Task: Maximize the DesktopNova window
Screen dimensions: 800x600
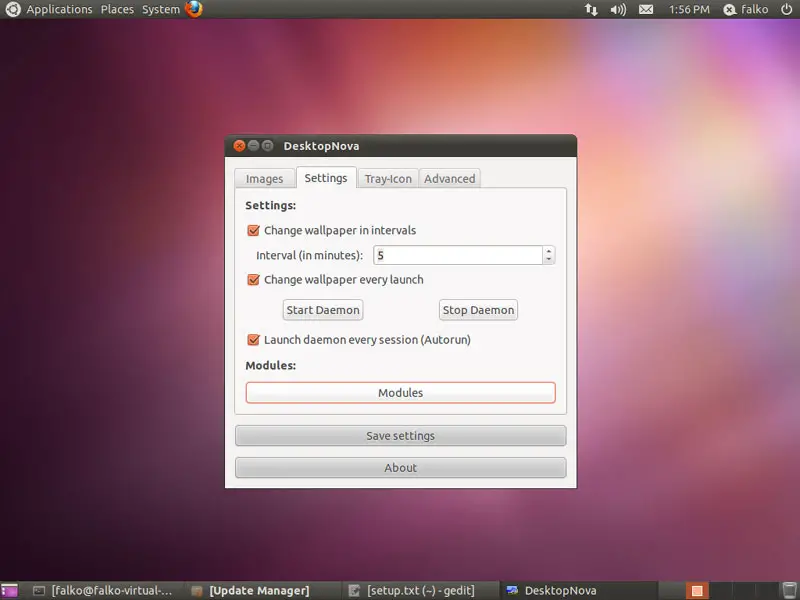Action: [267, 146]
